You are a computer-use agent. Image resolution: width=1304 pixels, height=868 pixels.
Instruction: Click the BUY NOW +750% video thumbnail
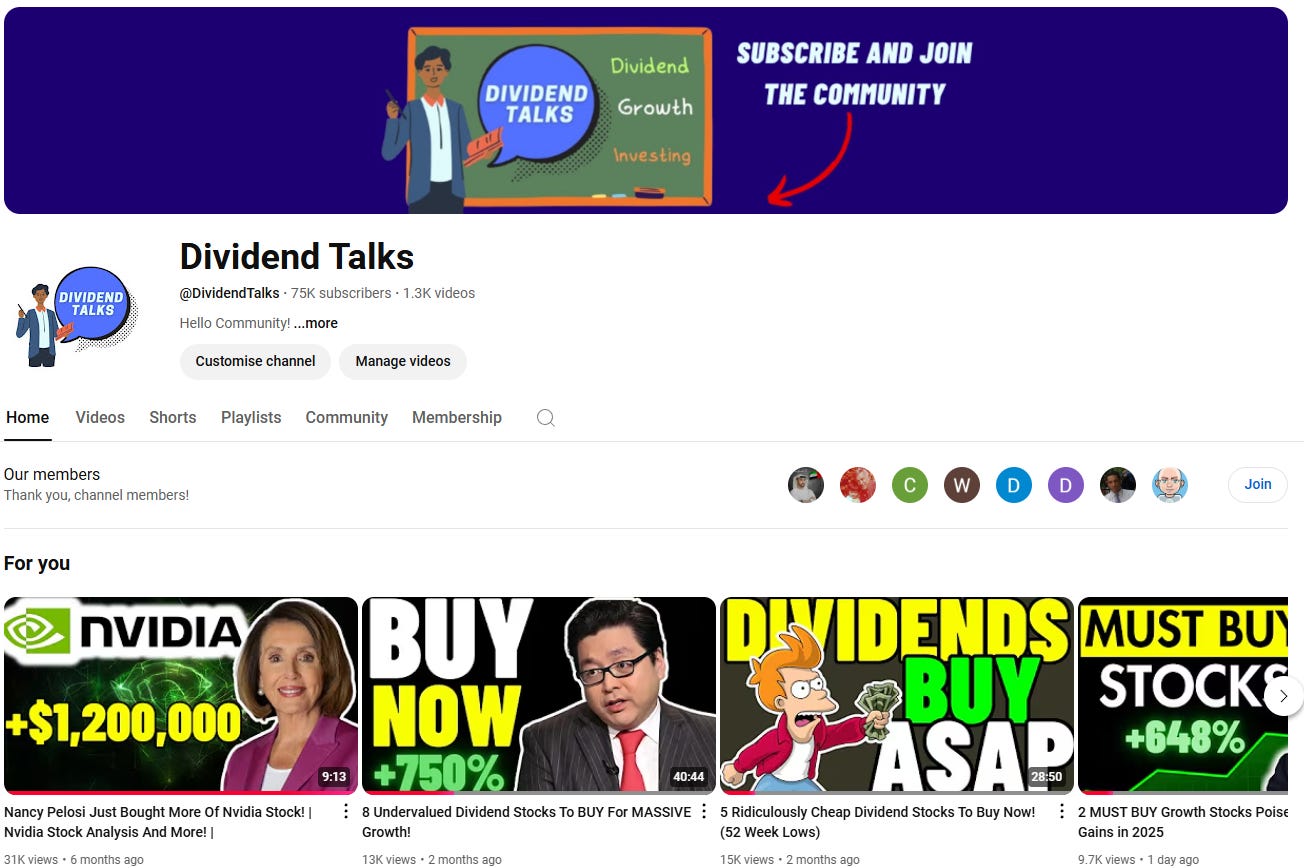[539, 695]
